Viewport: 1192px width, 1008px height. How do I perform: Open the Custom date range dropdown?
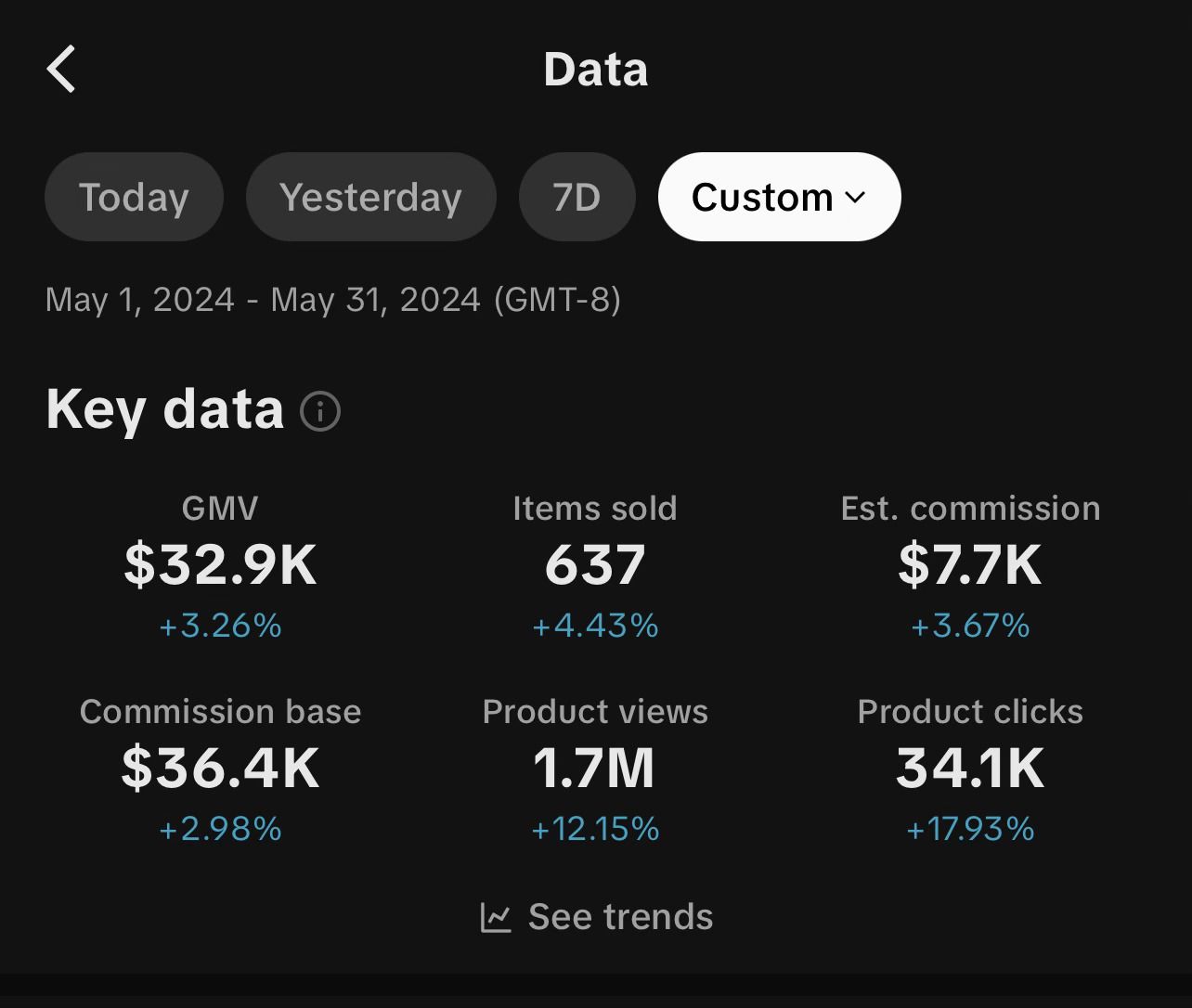click(762, 197)
